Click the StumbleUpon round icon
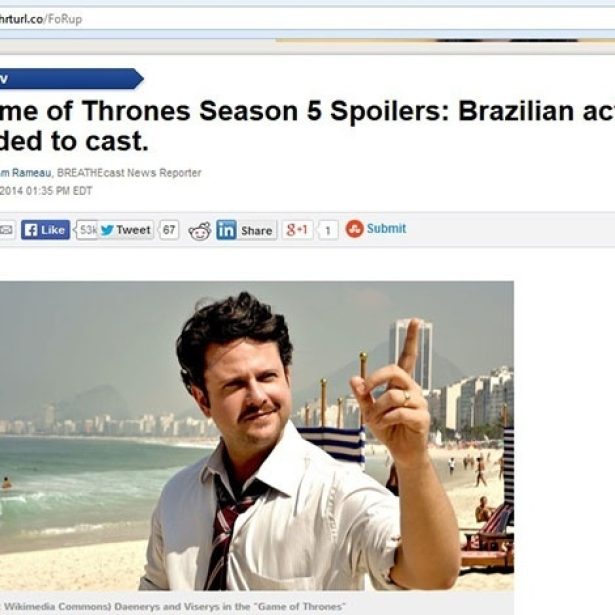The width and height of the screenshot is (615, 615). click(x=355, y=229)
